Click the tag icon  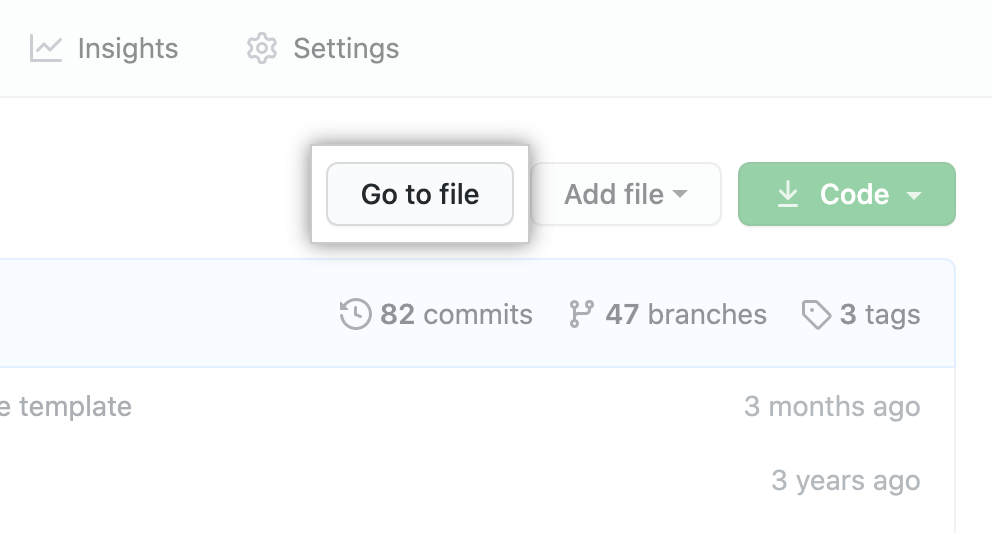[816, 315]
